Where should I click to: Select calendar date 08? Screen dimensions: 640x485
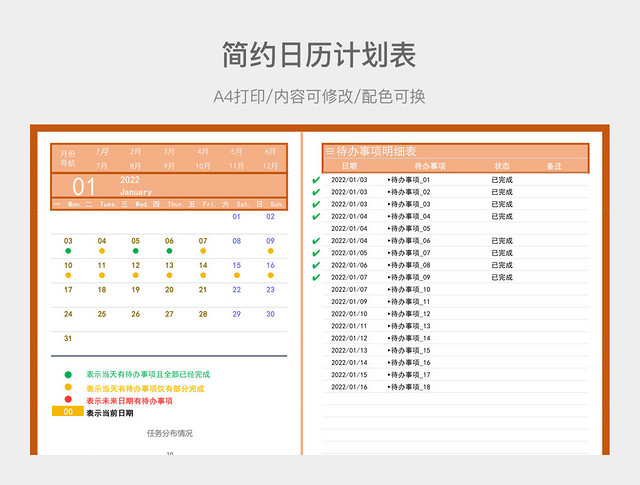tap(236, 241)
